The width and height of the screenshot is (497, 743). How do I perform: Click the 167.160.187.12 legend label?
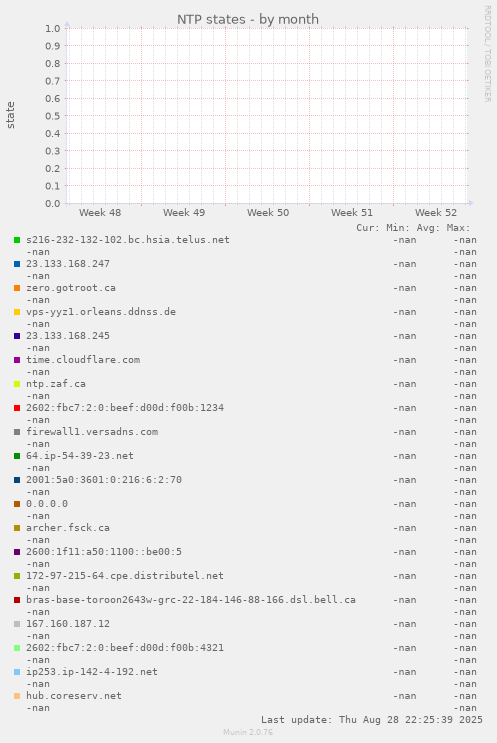[68, 624]
